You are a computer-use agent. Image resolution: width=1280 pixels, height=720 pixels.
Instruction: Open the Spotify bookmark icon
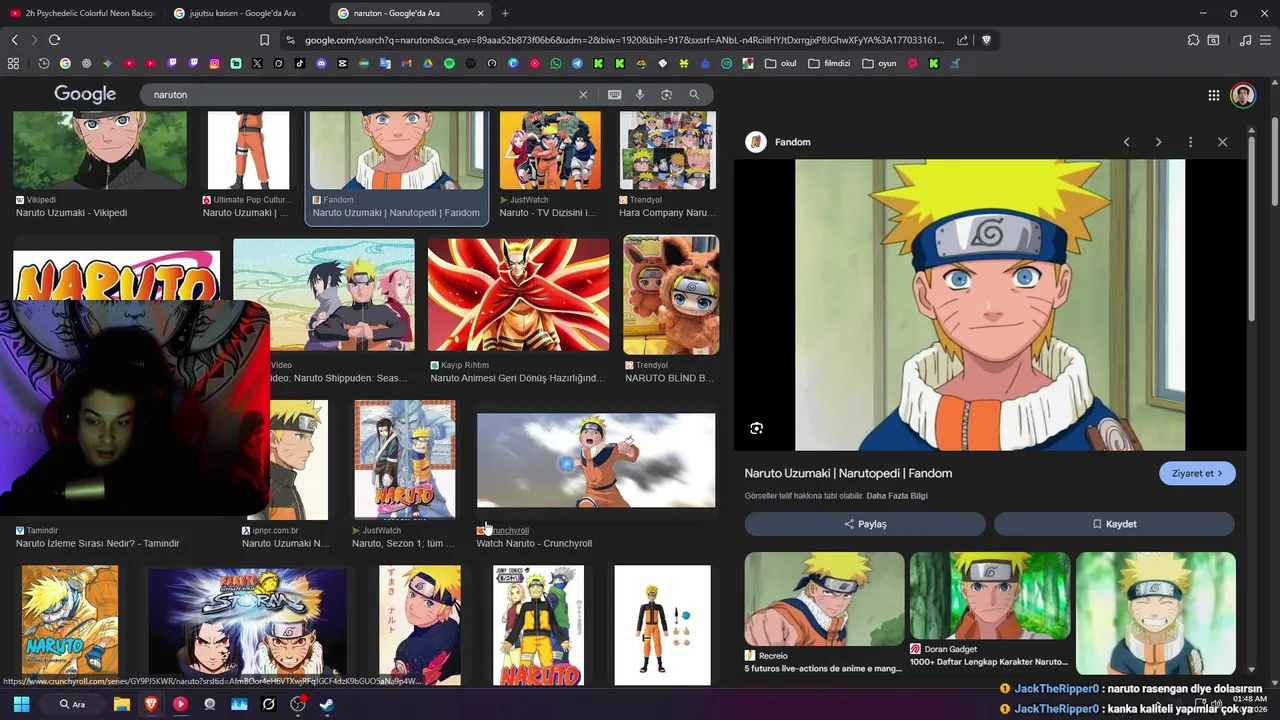[449, 63]
